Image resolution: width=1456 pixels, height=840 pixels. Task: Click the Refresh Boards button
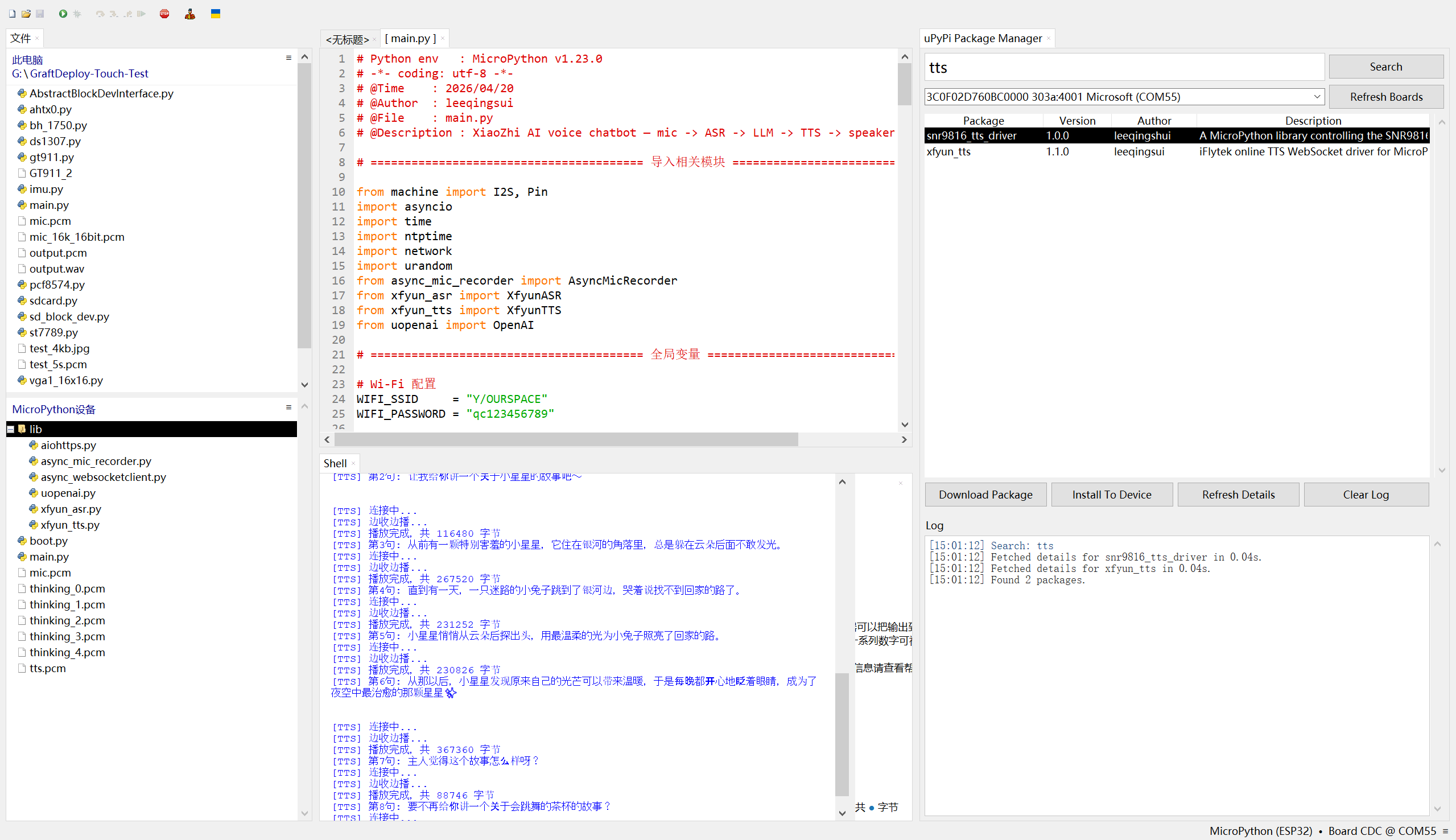click(x=1385, y=97)
